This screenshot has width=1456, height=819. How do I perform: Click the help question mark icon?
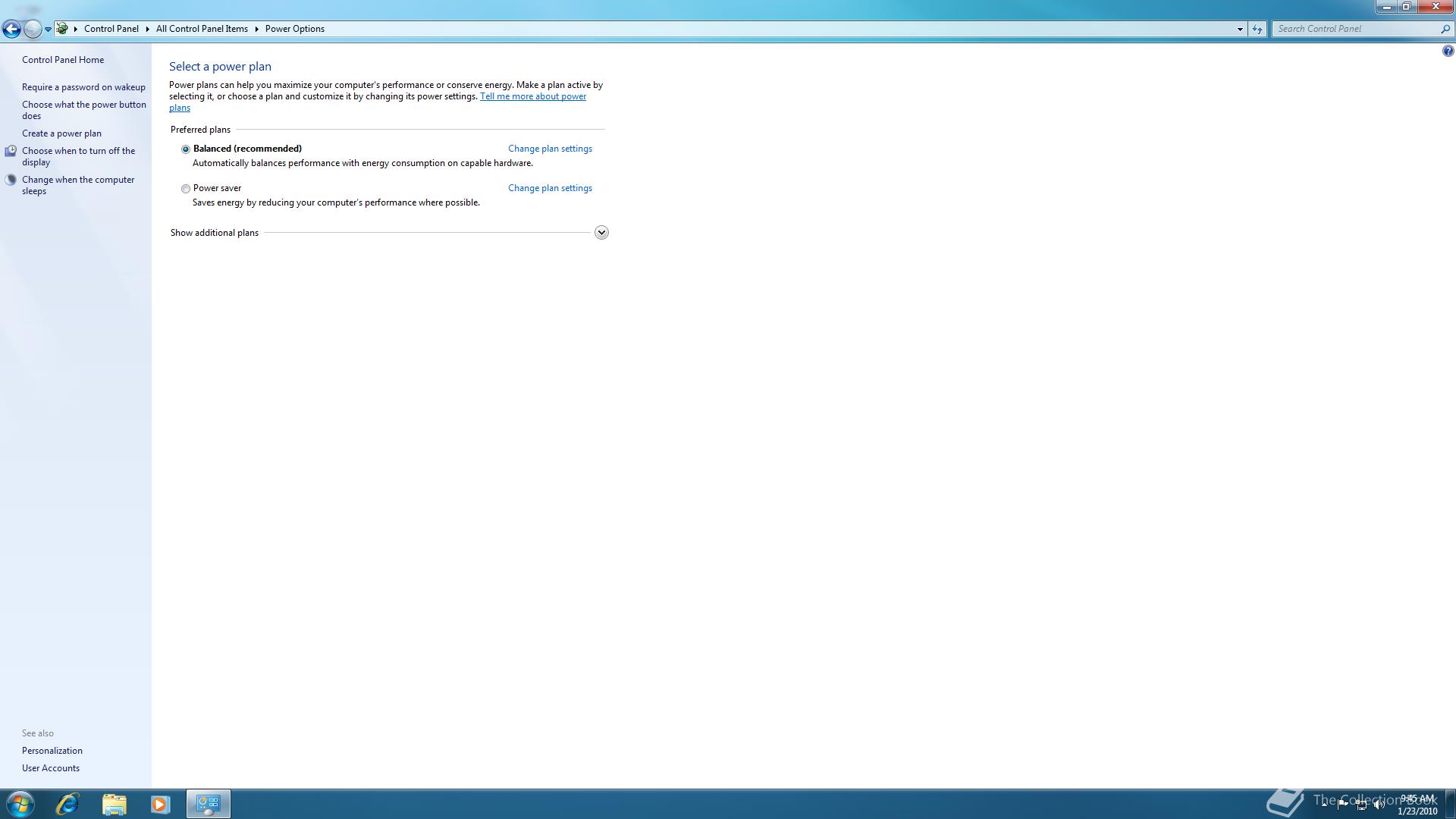(1448, 51)
